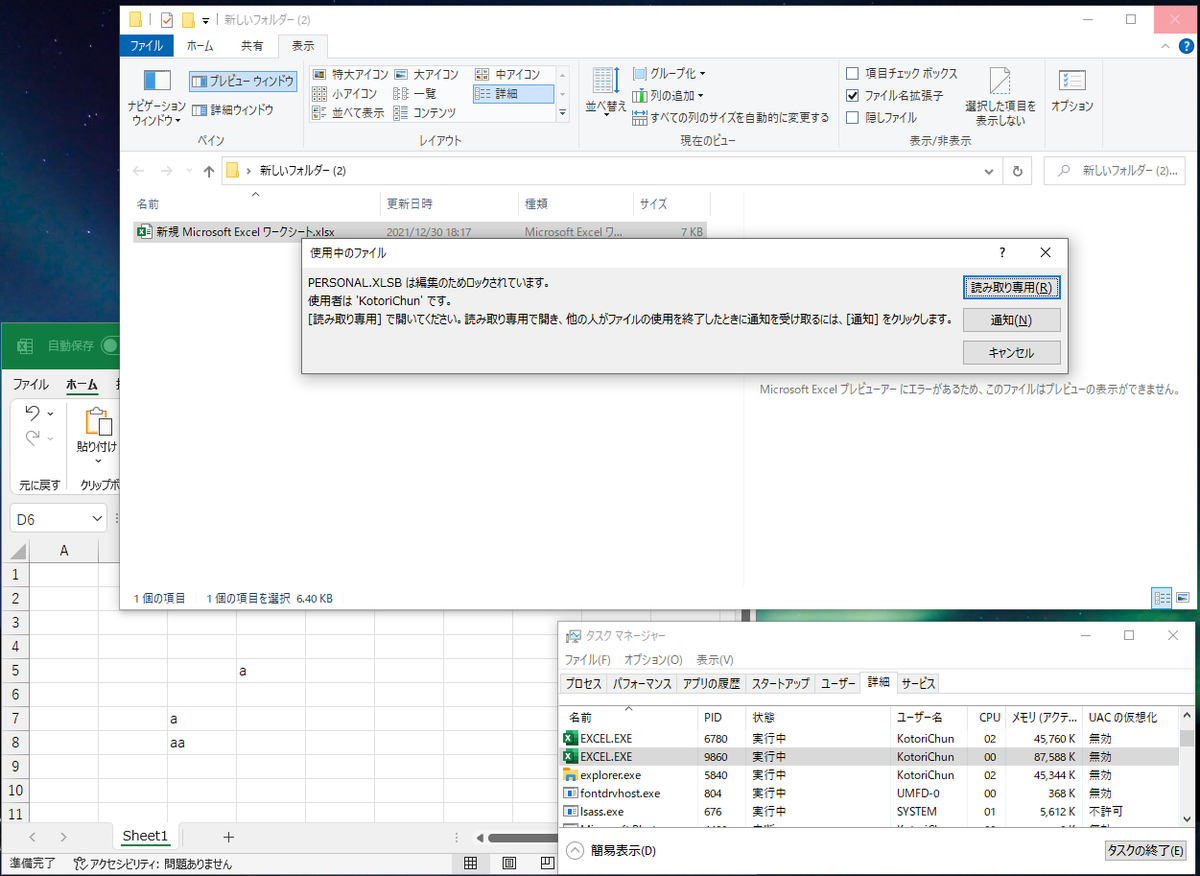Switch to プロセス tab in Task Manager
This screenshot has width=1200, height=876.
click(583, 684)
